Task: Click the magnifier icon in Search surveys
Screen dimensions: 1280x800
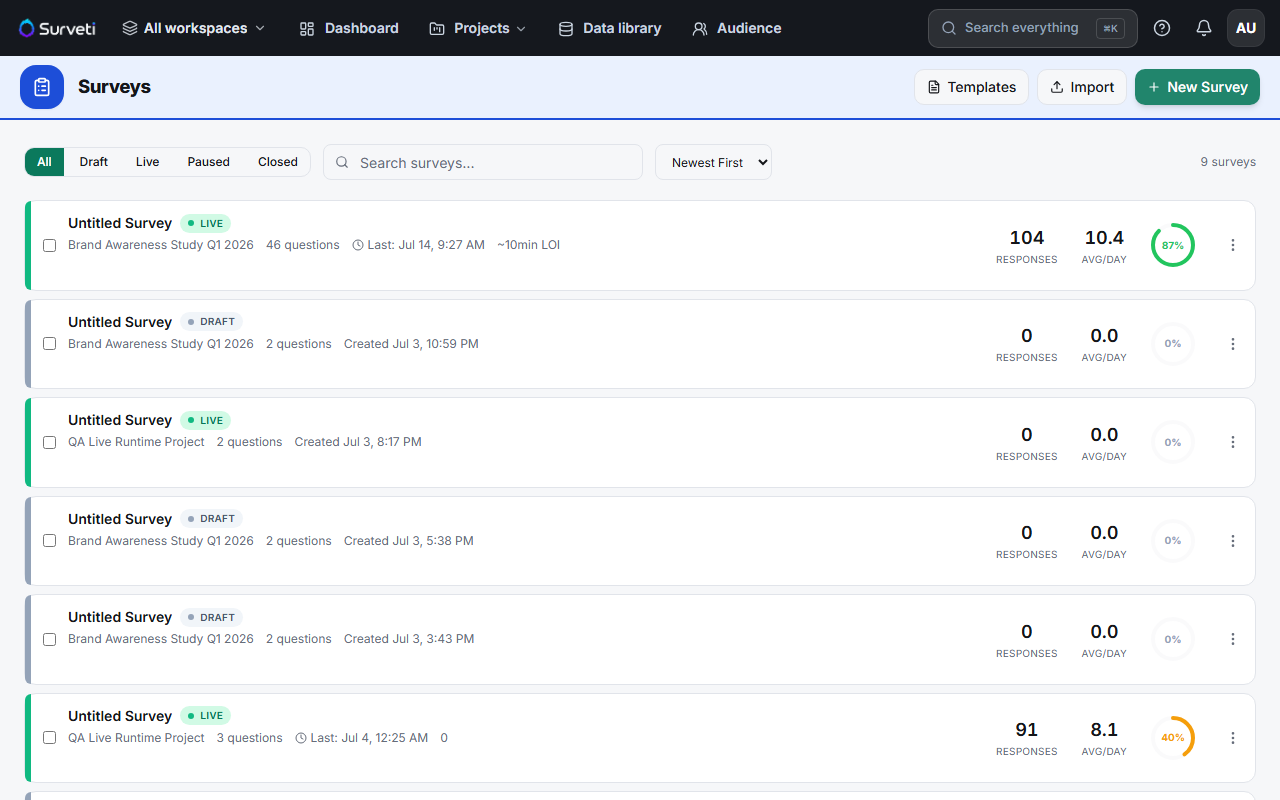Action: pos(342,162)
